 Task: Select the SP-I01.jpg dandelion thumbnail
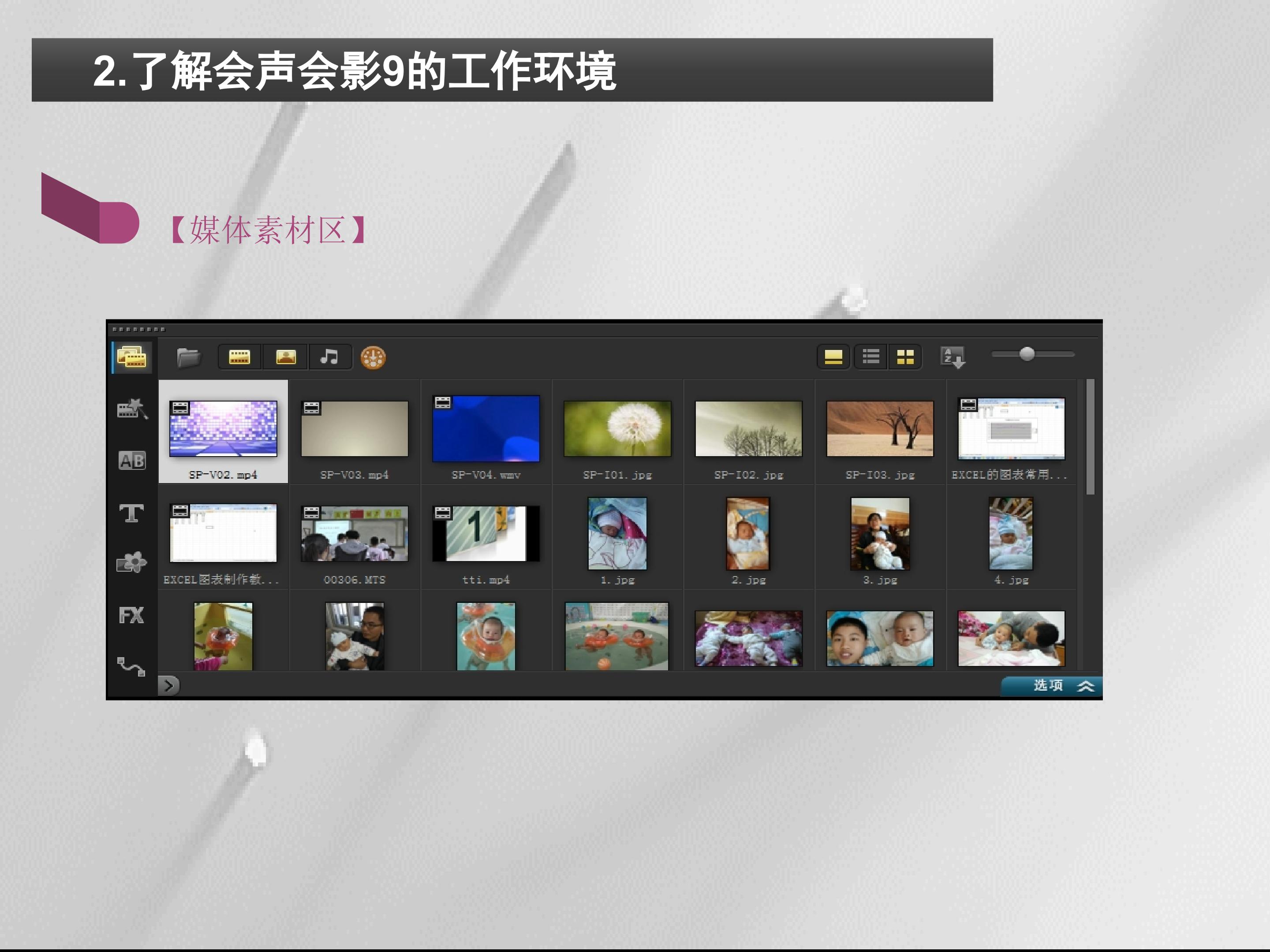point(617,429)
